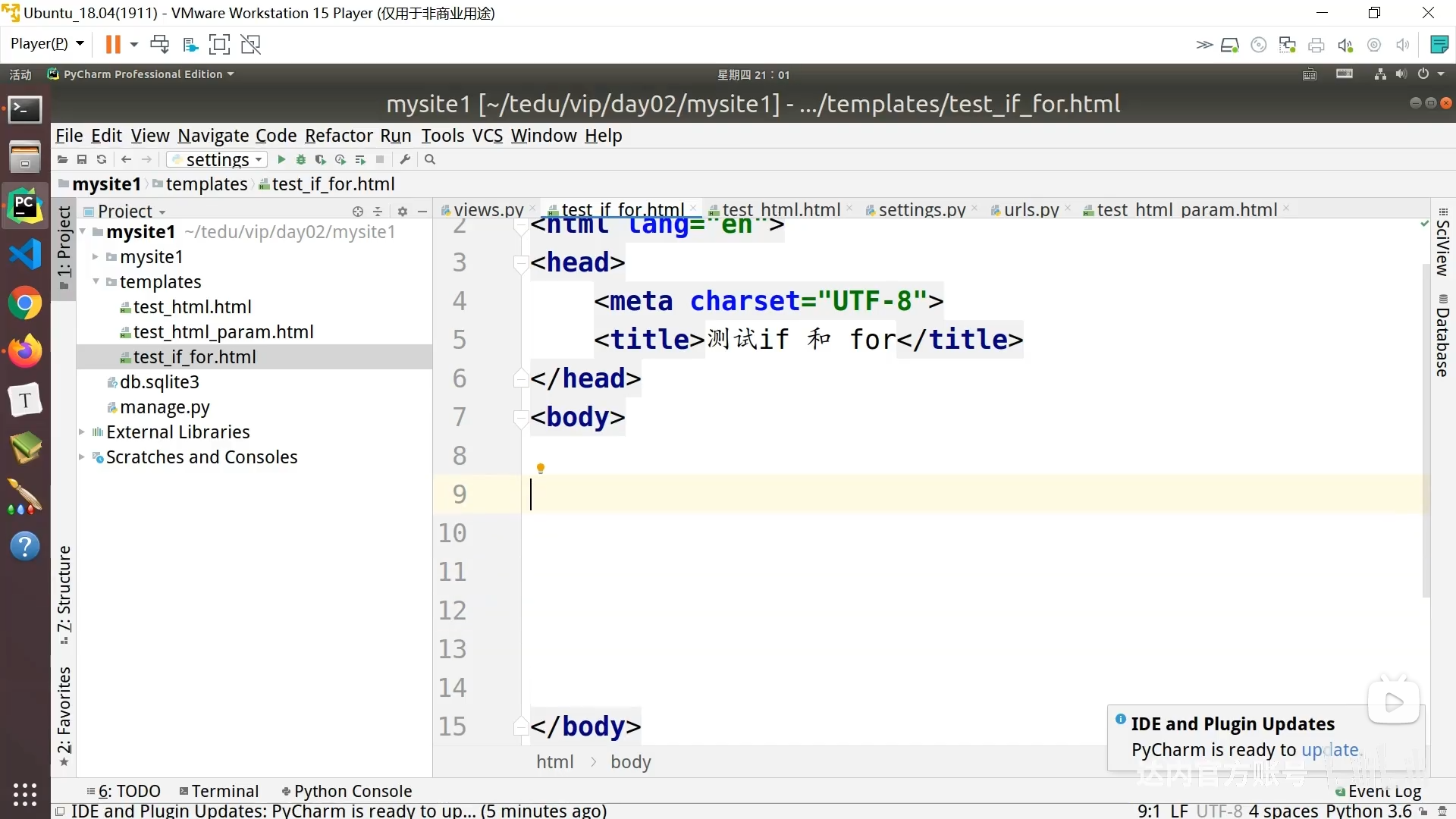1456x819 pixels.
Task: Open Project panel gear options
Action: (x=403, y=212)
